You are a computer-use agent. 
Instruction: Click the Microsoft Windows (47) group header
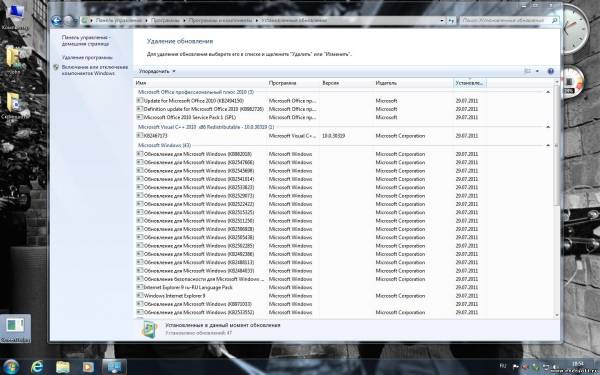tap(164, 145)
